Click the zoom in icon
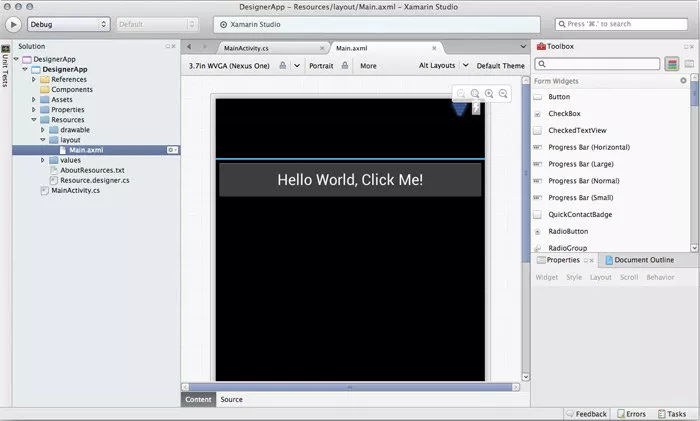This screenshot has height=421, width=700. coord(489,93)
